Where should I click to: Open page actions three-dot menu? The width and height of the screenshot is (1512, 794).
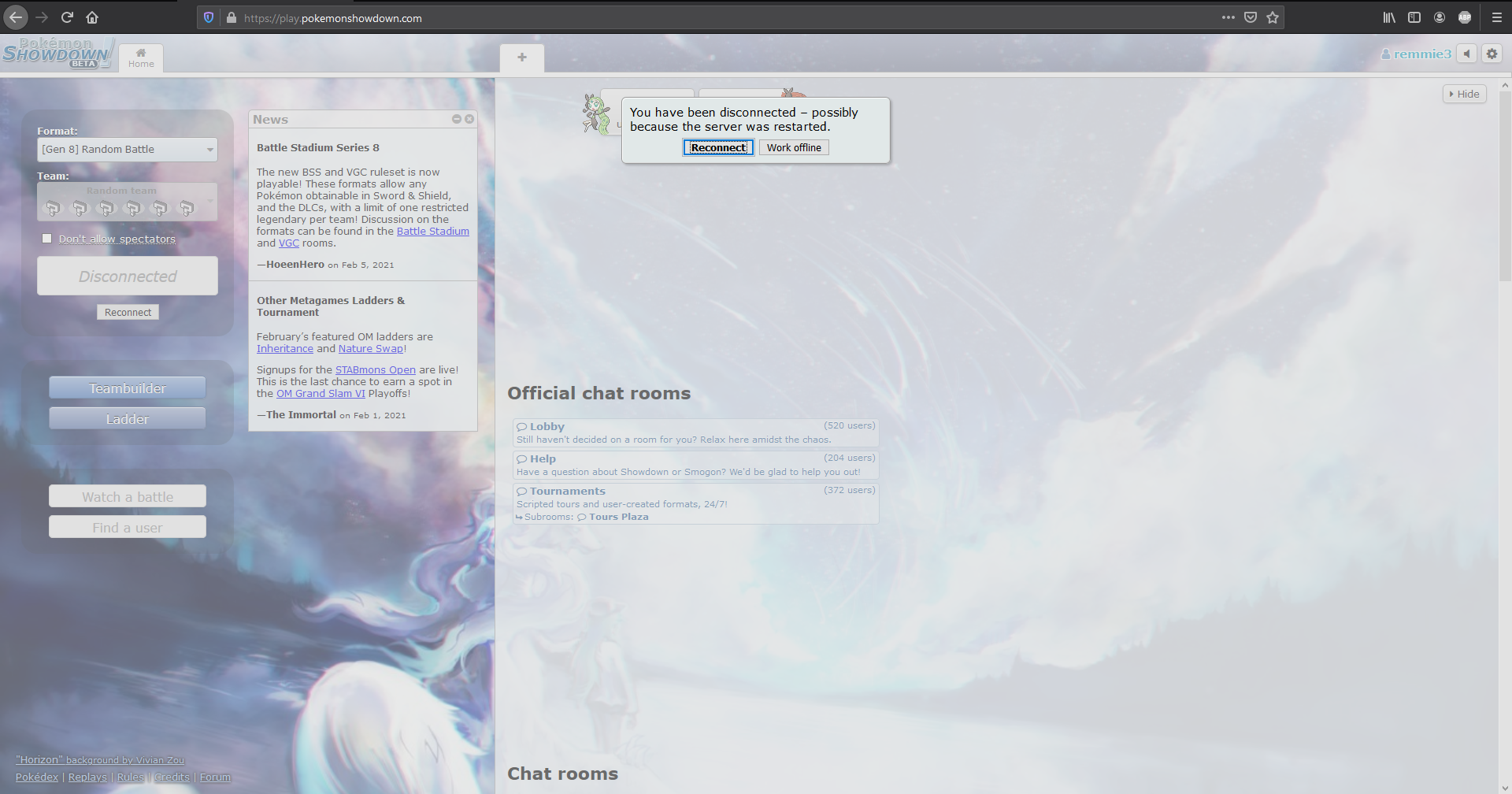(1228, 17)
